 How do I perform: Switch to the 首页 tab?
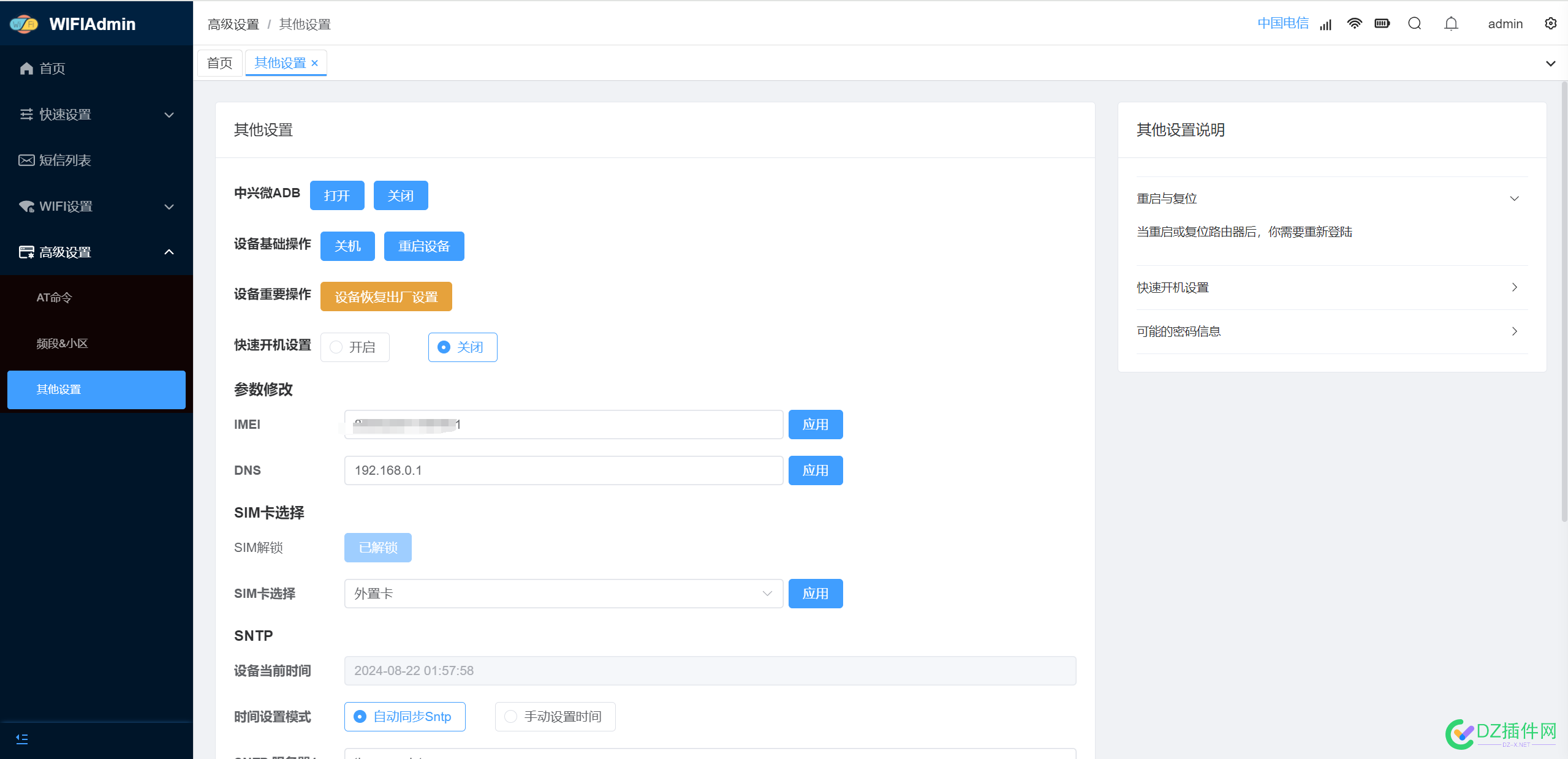[x=220, y=63]
